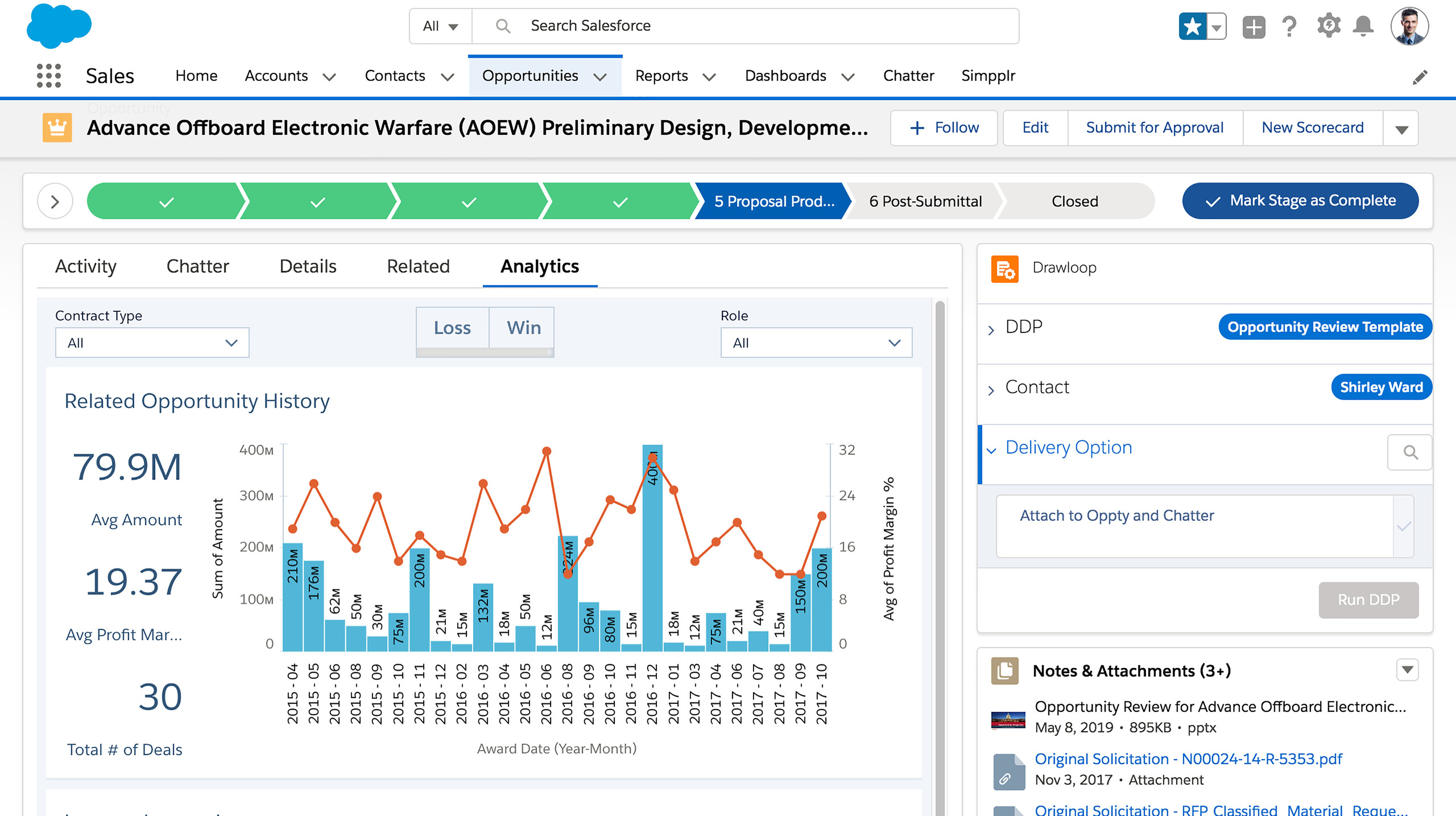The width and height of the screenshot is (1456, 816).
Task: Click the search magnifier icon in Salesforce search
Action: point(503,26)
